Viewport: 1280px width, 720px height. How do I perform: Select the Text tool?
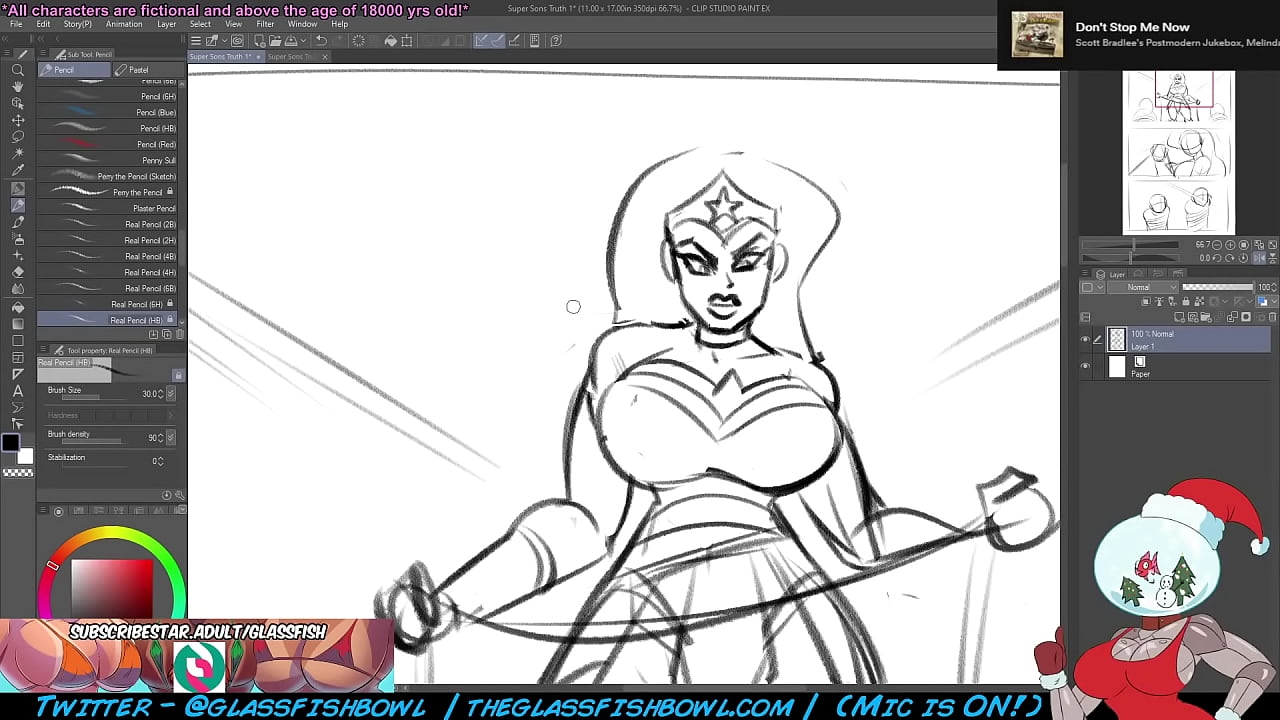coord(17,391)
